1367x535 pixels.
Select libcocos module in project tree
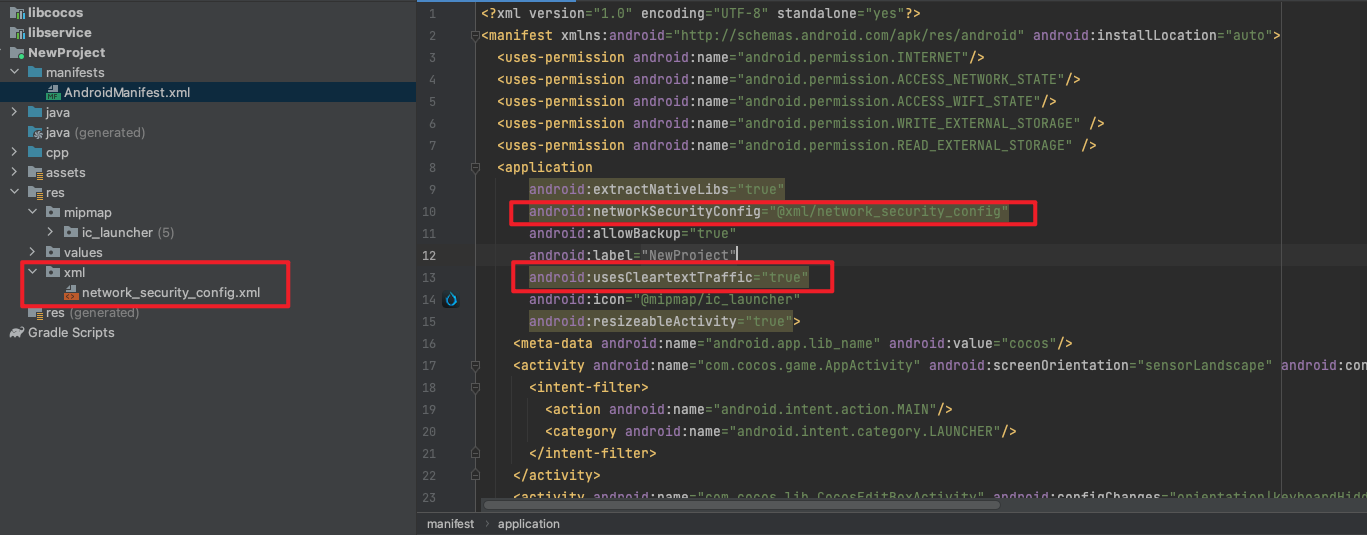click(x=56, y=13)
